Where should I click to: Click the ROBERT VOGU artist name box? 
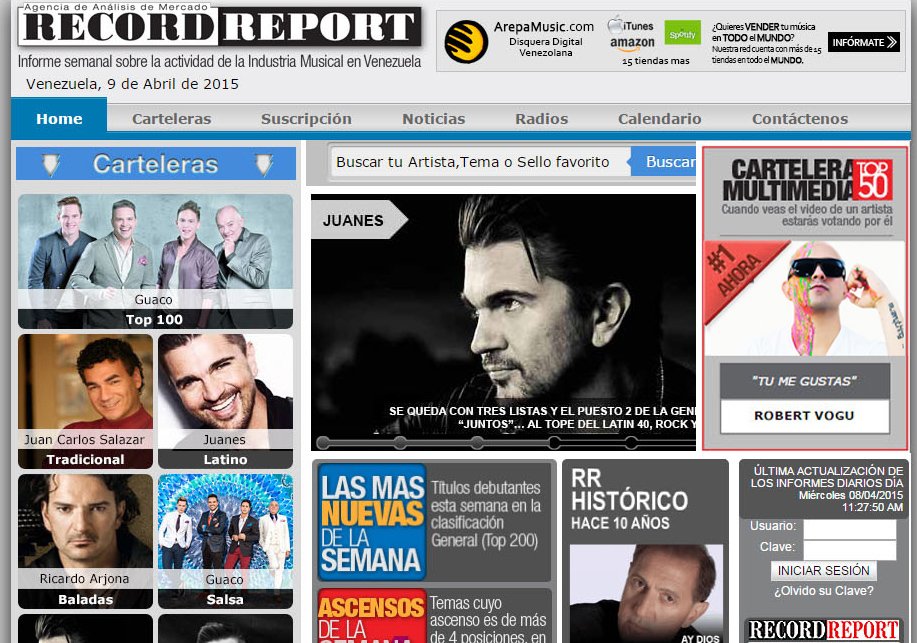805,416
